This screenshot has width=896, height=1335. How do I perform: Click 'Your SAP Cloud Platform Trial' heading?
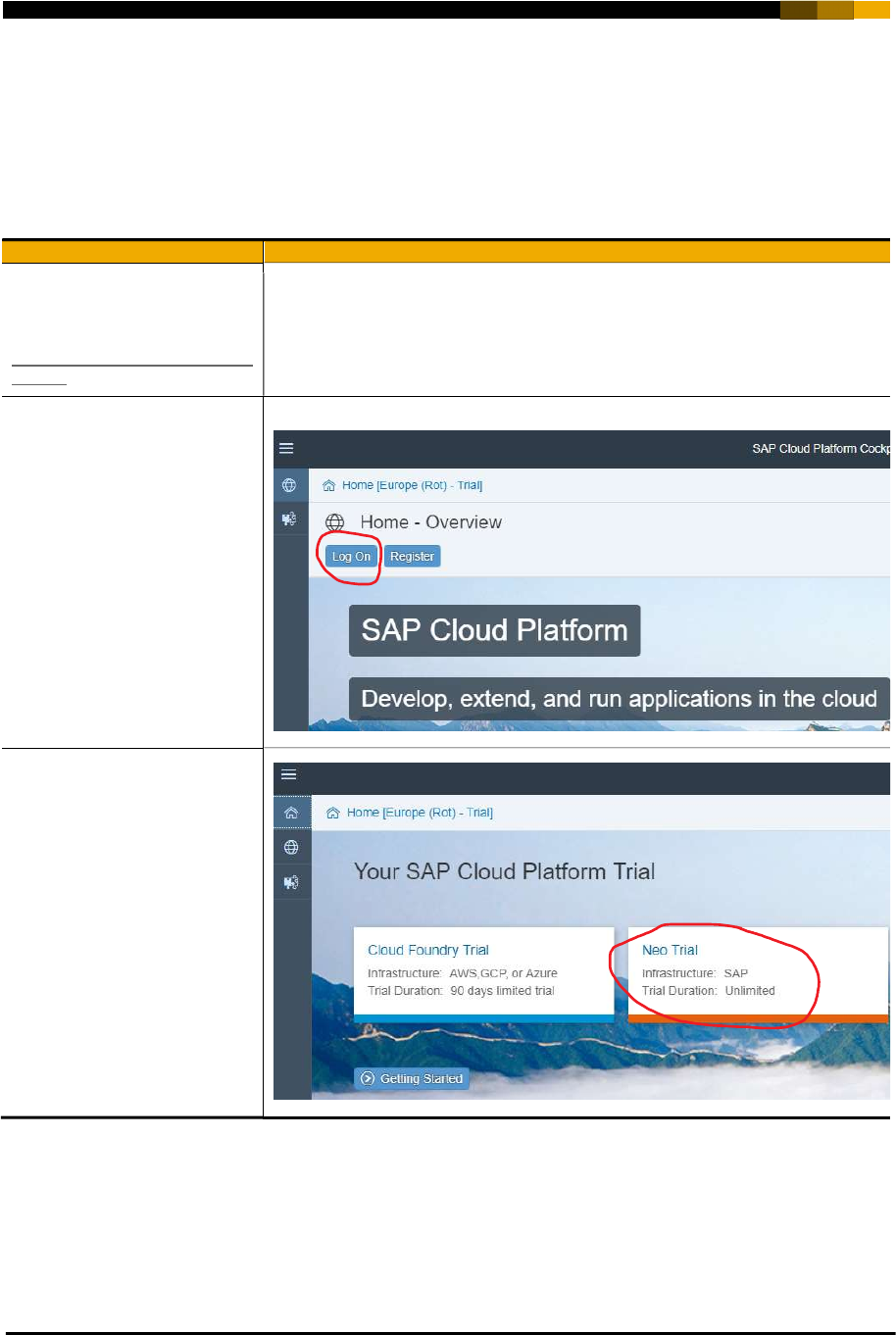504,871
